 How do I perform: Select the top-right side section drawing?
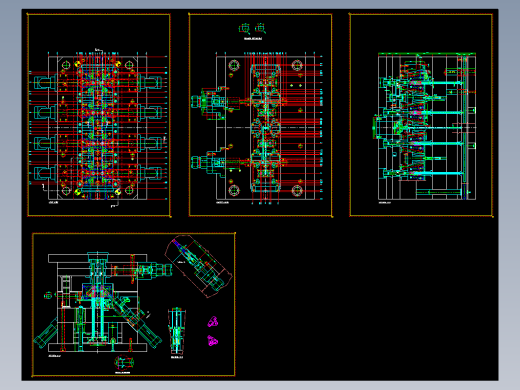(x=425, y=127)
